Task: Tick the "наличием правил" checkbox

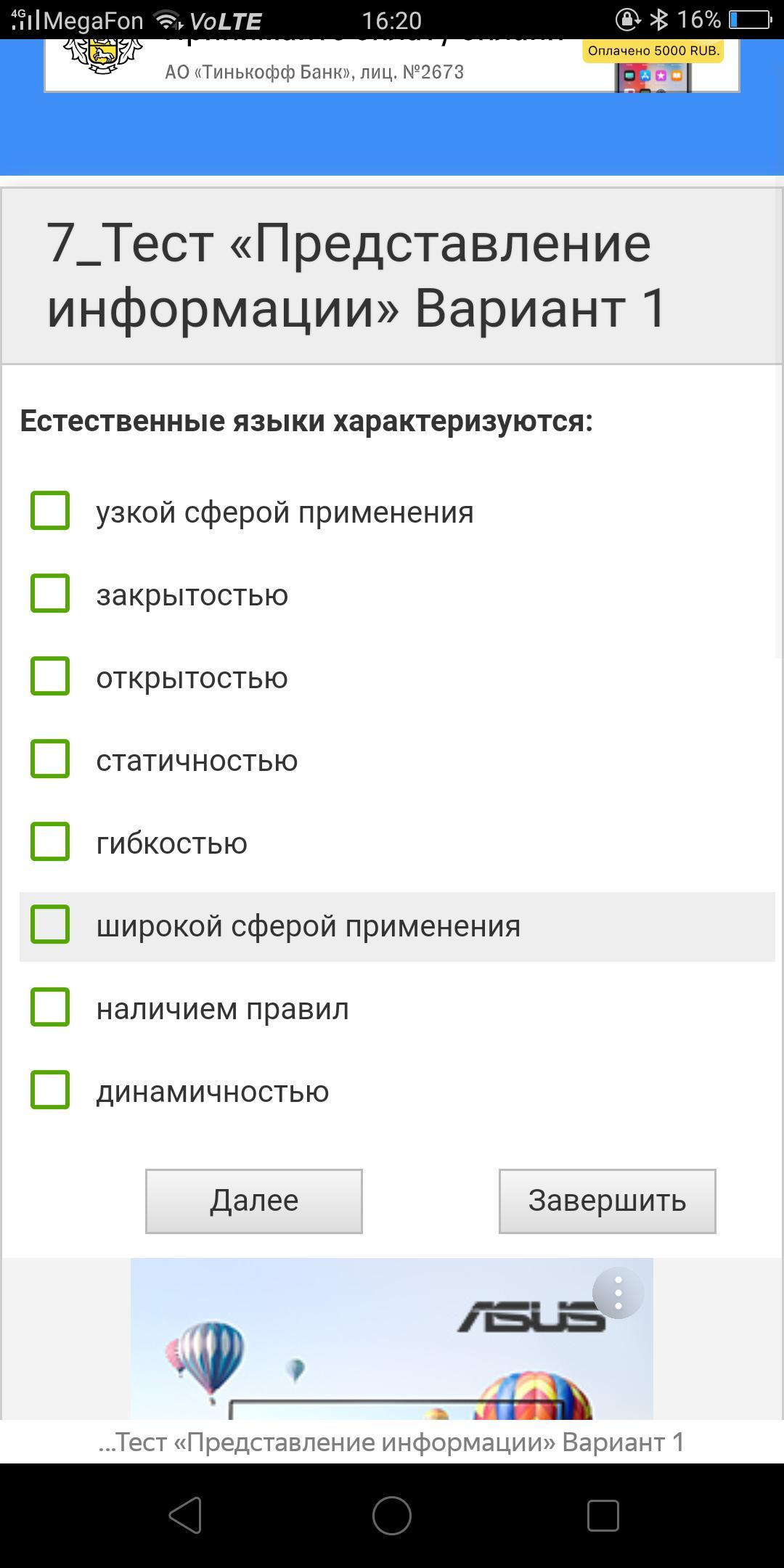Action: pos(50,1008)
